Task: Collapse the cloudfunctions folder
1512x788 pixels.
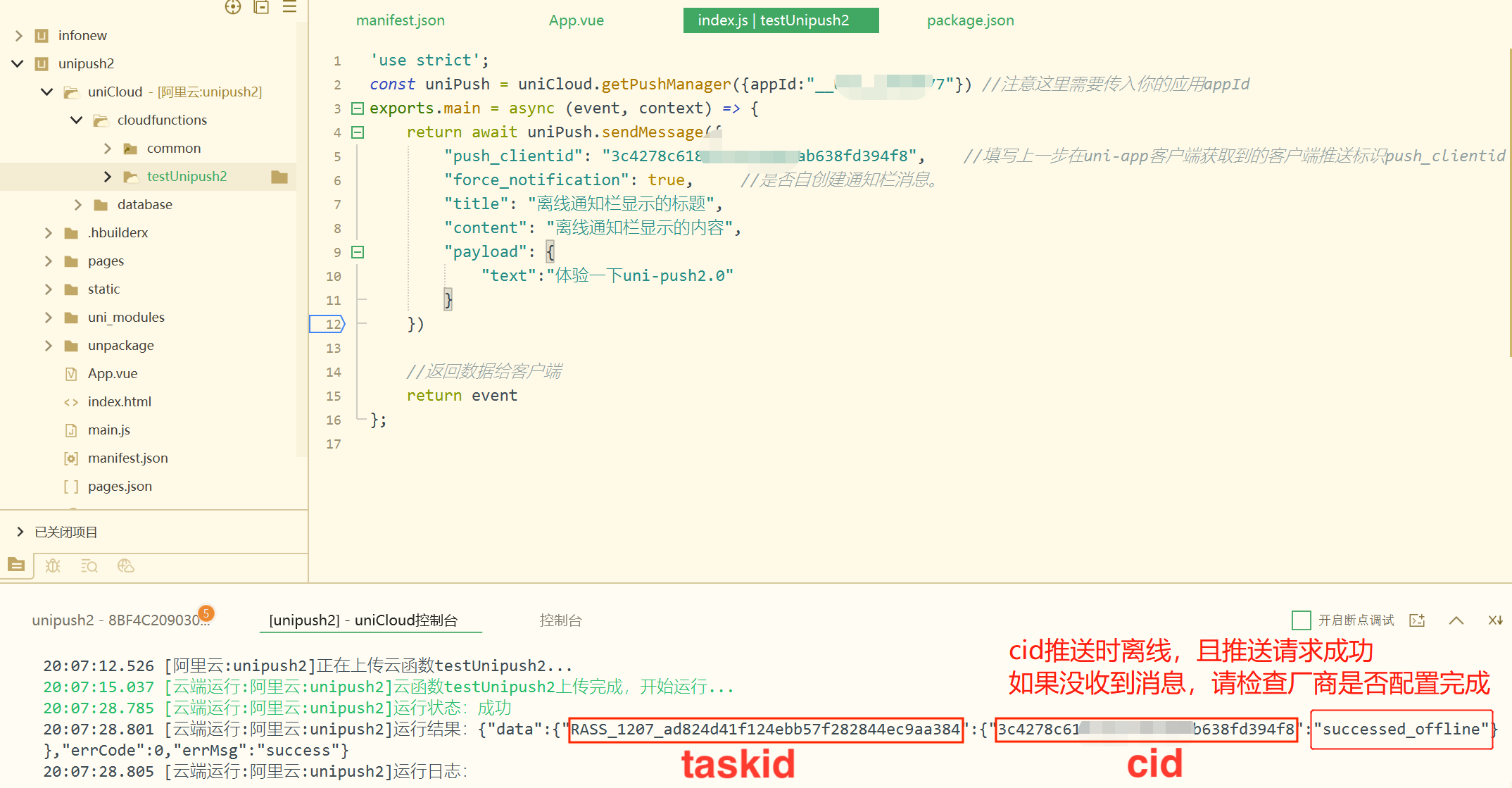Action: coord(77,120)
